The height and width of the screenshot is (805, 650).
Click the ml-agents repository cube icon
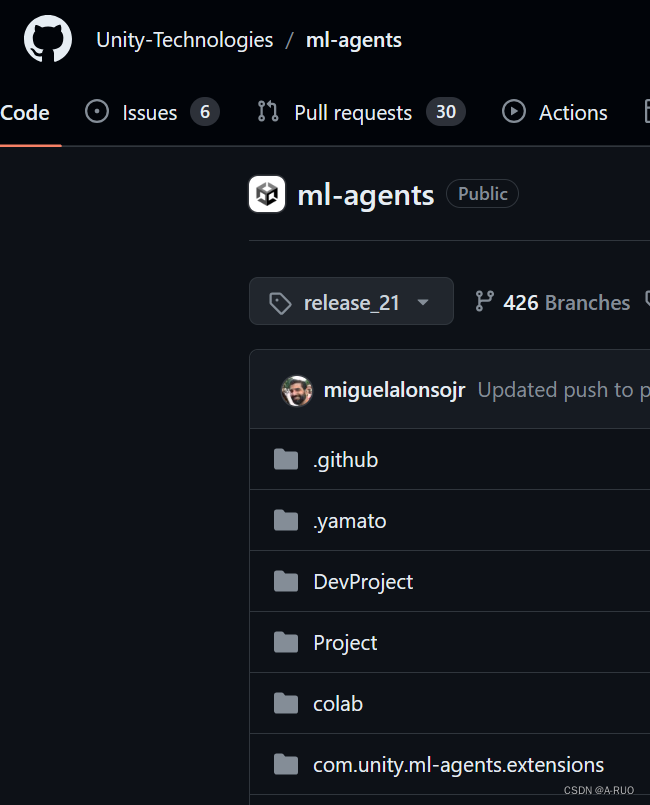click(266, 193)
